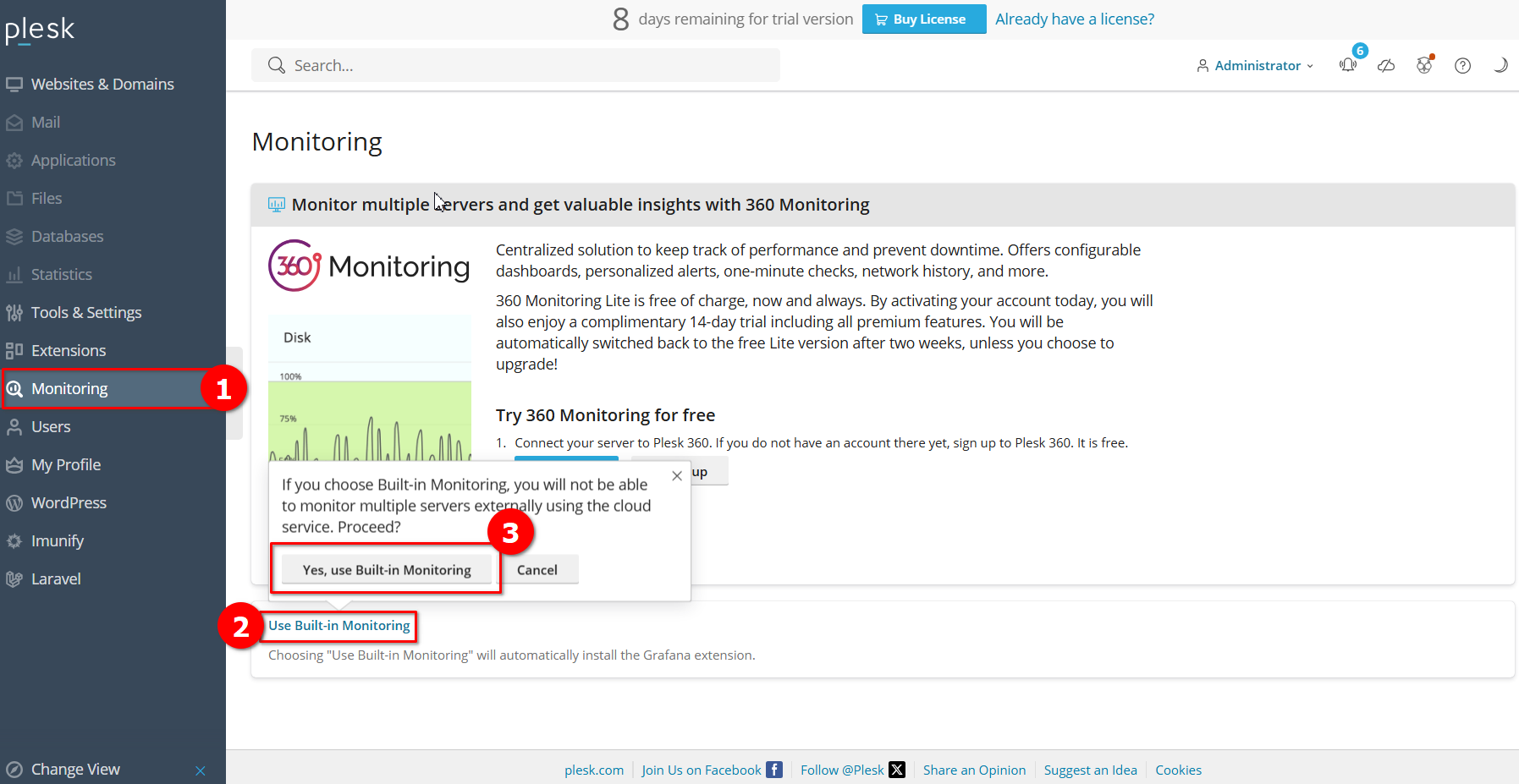
Task: Click the Websites & Domains monitor icon
Action: point(14,84)
